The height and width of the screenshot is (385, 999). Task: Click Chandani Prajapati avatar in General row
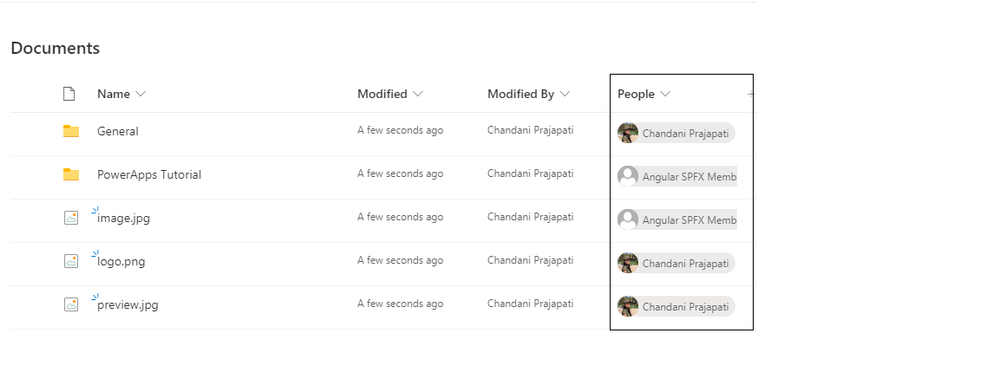click(x=628, y=133)
